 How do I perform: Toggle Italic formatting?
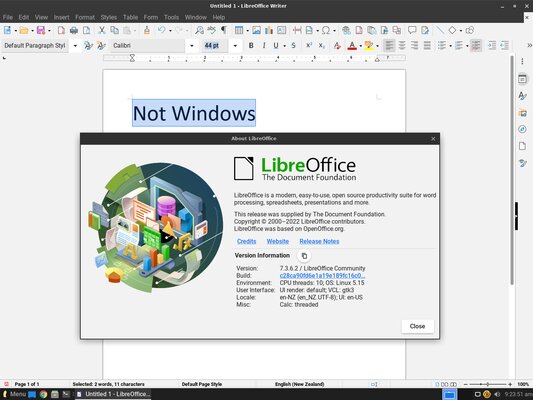click(x=264, y=46)
